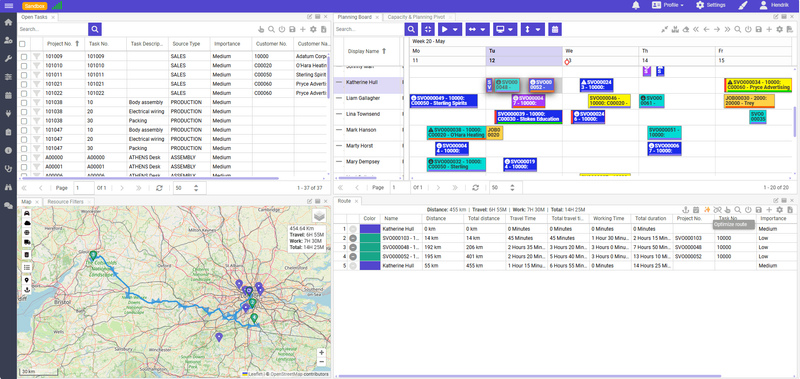Click the color swatch of first Katherine Hull row
The image size is (800, 379).
tap(370, 229)
